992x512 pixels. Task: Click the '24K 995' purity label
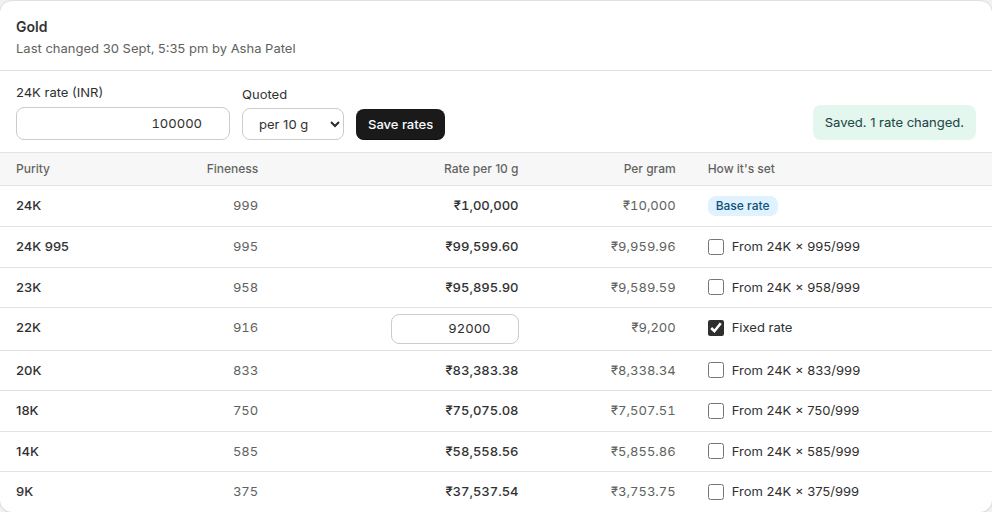point(42,247)
